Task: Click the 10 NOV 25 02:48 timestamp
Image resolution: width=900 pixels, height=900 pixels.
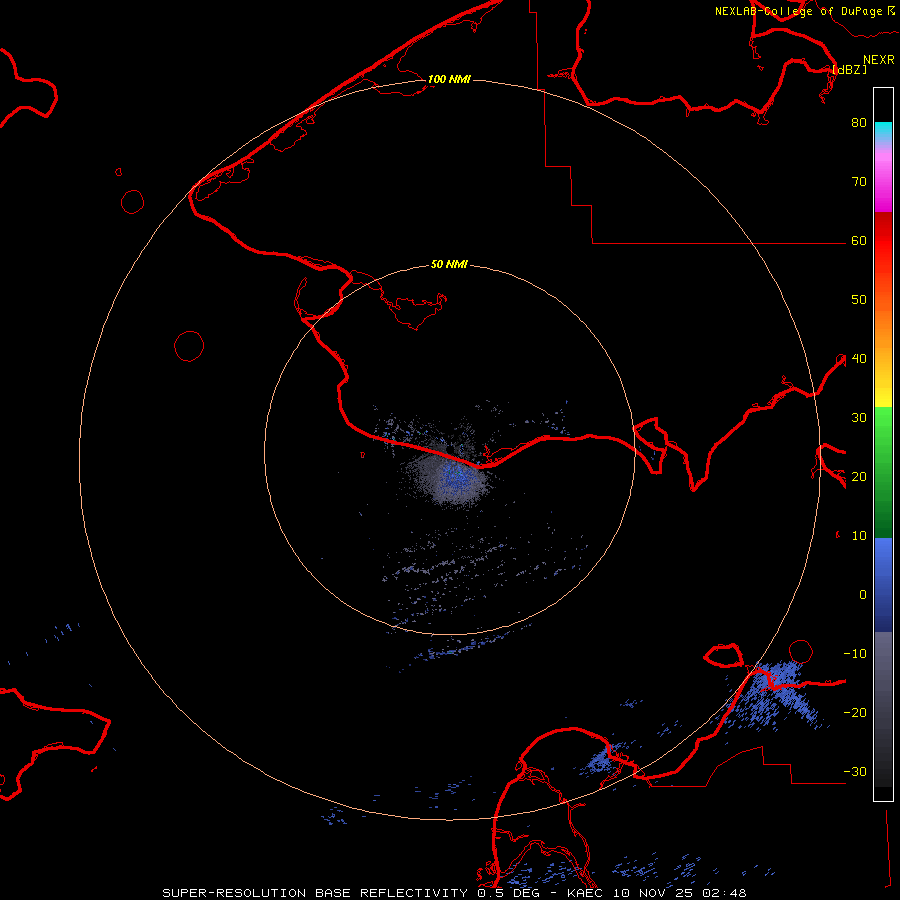Action: [x=680, y=893]
